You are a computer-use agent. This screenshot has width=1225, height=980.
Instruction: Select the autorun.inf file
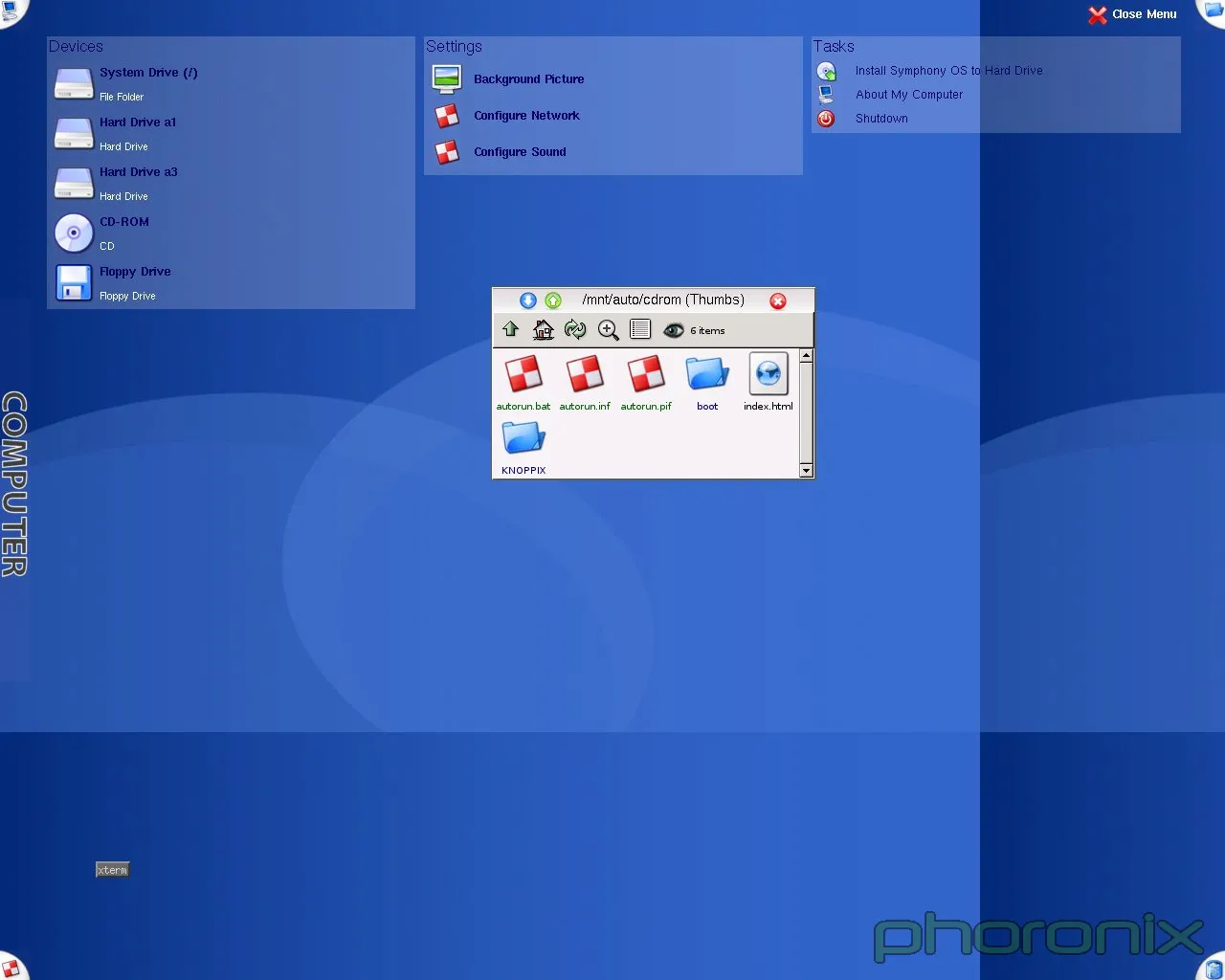point(585,373)
